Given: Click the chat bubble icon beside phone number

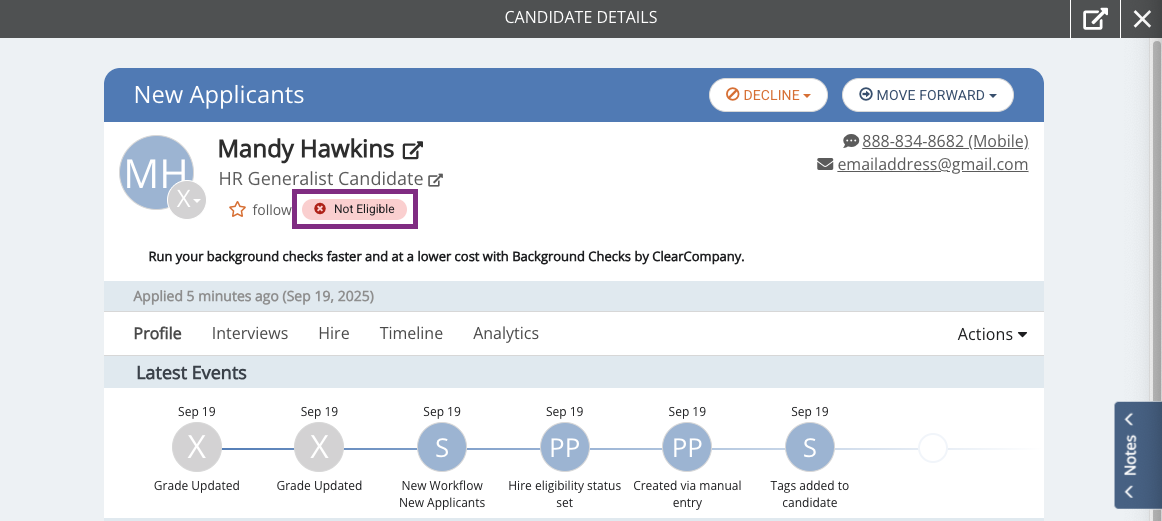Looking at the screenshot, I should click(x=851, y=141).
